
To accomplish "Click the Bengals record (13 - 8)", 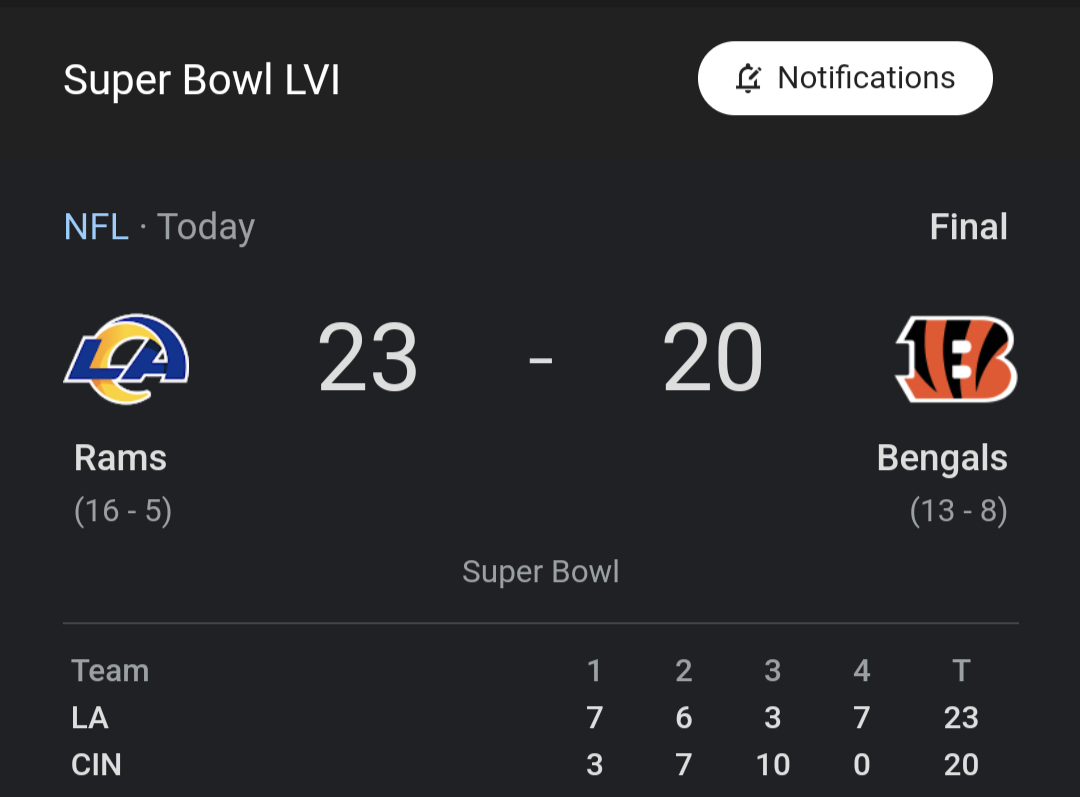I will [959, 510].
